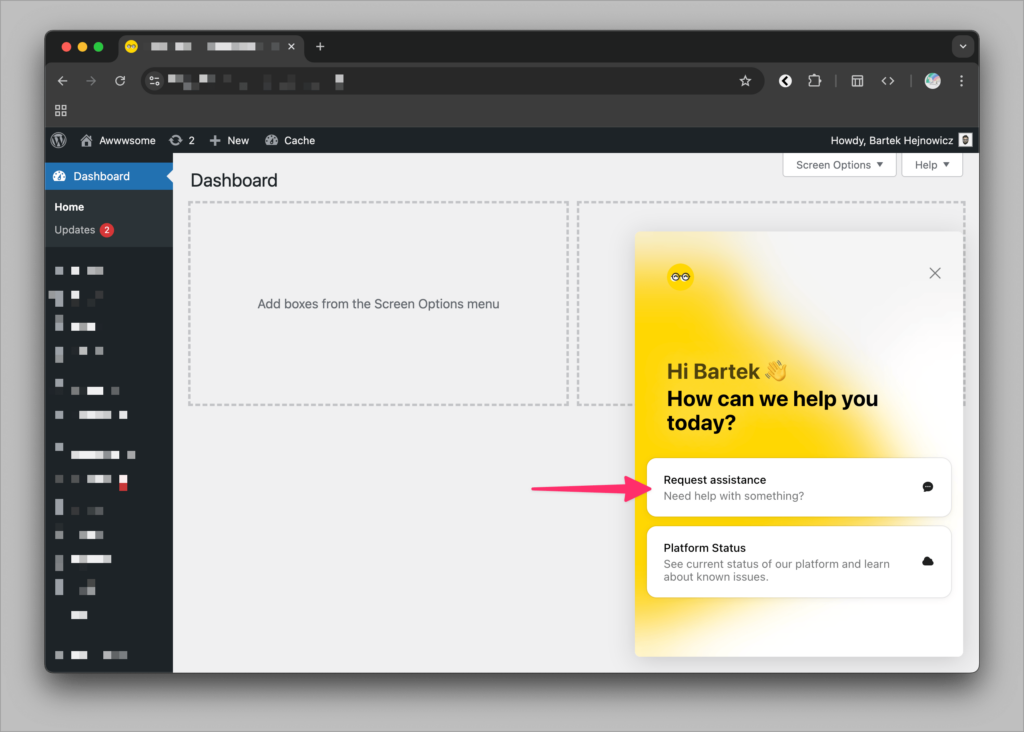1024x732 pixels.
Task: Expand the Help dropdown tab
Action: [x=931, y=165]
